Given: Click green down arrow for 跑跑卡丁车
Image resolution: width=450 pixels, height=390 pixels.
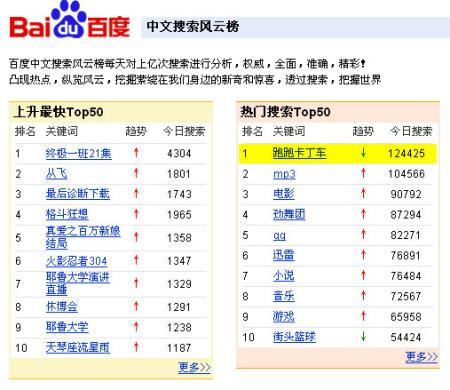Looking at the screenshot, I should [x=363, y=153].
